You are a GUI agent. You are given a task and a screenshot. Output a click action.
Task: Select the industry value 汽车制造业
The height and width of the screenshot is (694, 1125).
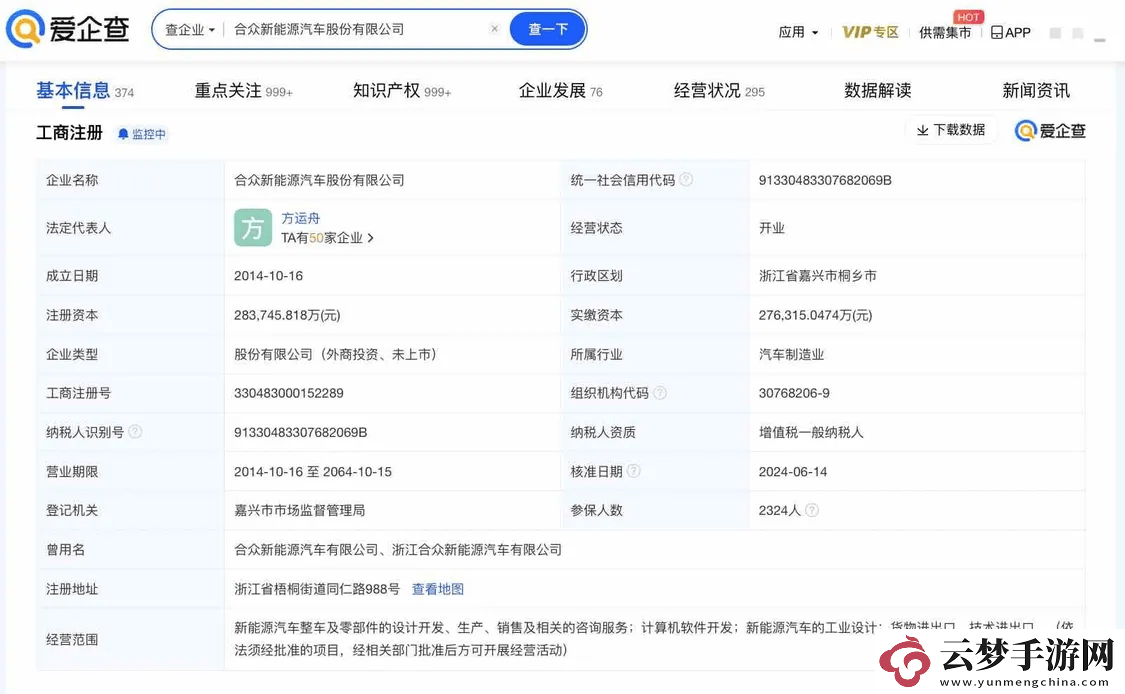791,355
